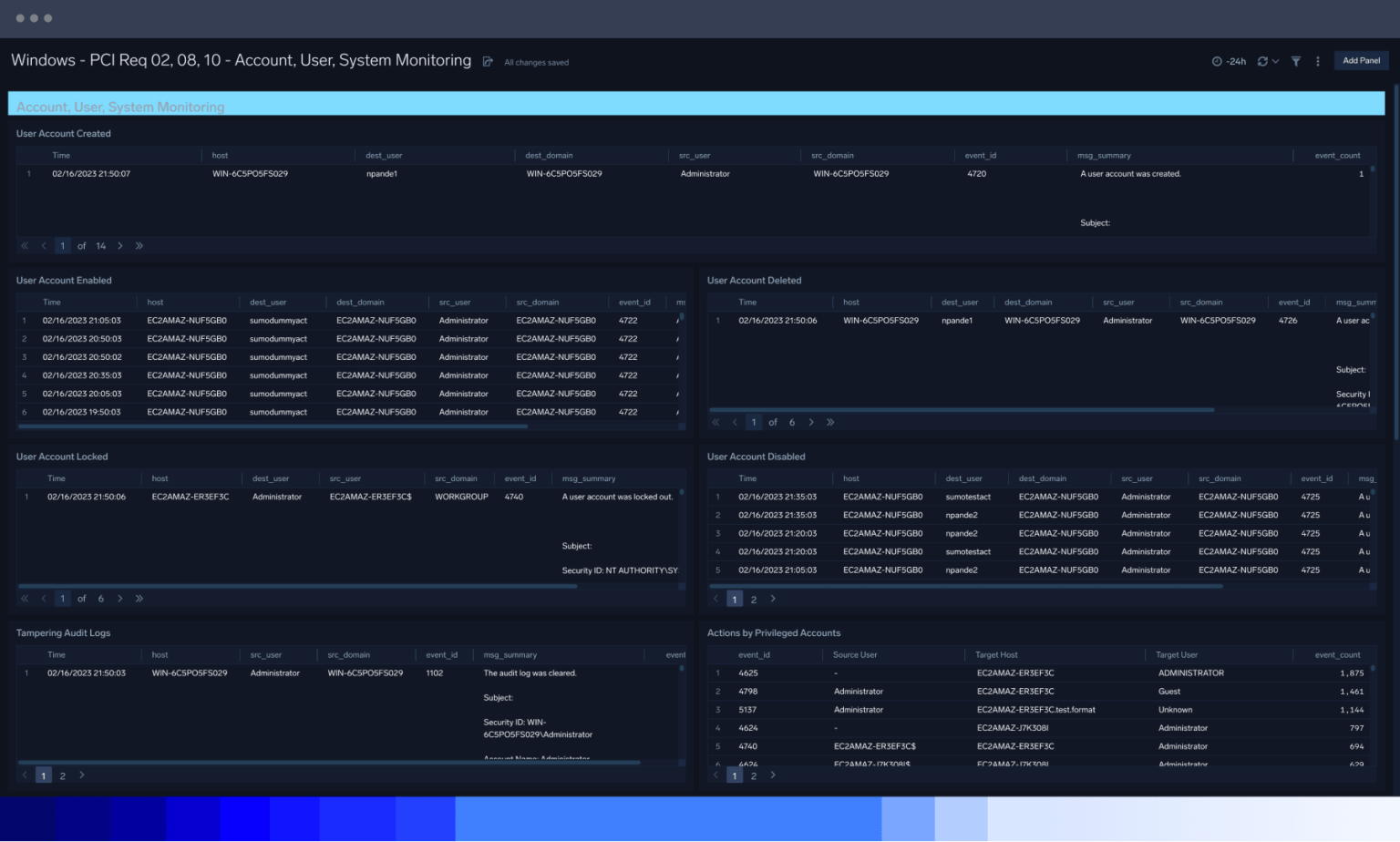Select page 2 of User Account Disabled pagination
The image size is (1400, 842).
pyautogui.click(x=754, y=599)
